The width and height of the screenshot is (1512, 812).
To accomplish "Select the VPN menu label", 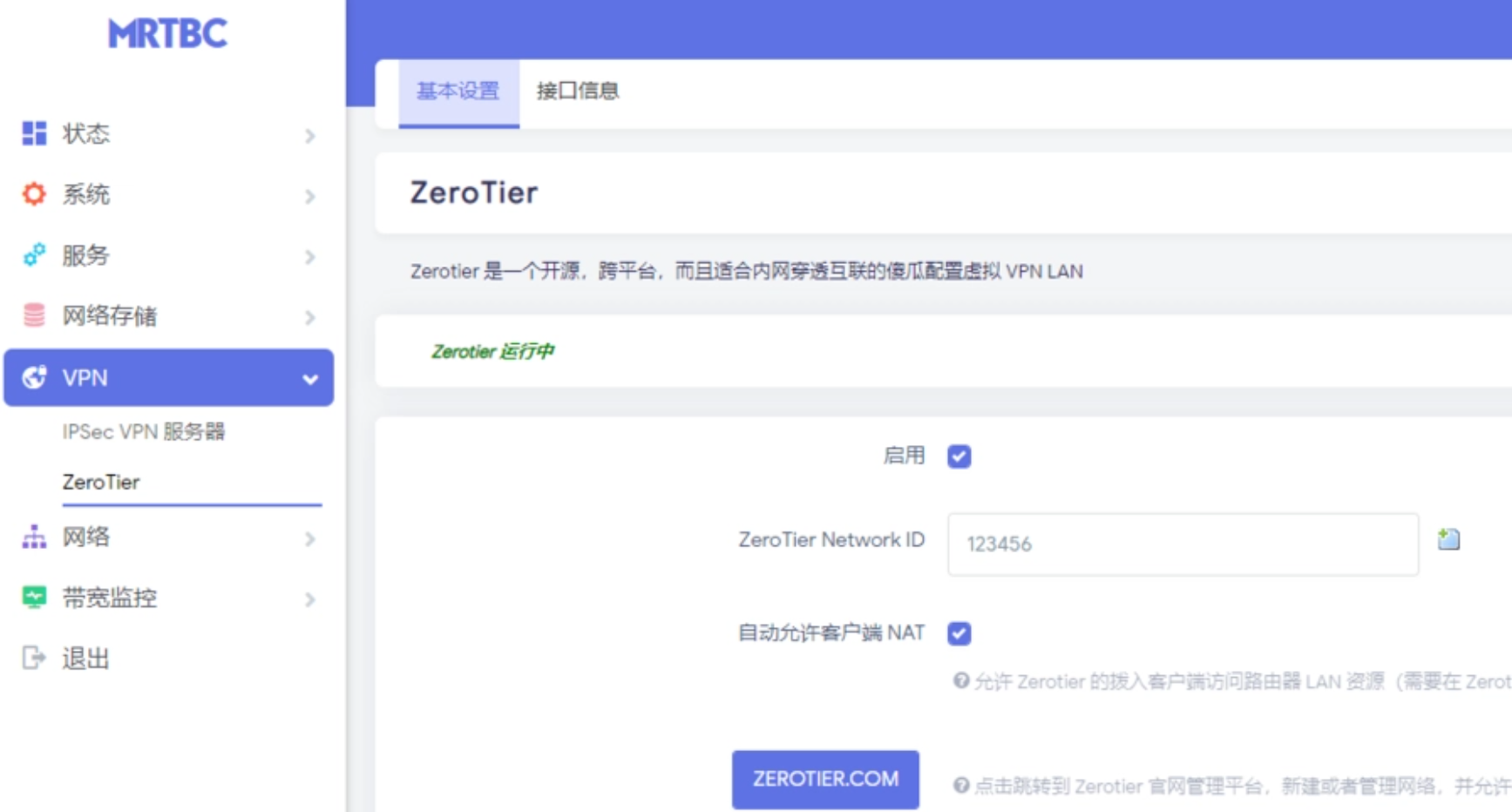I will [85, 378].
